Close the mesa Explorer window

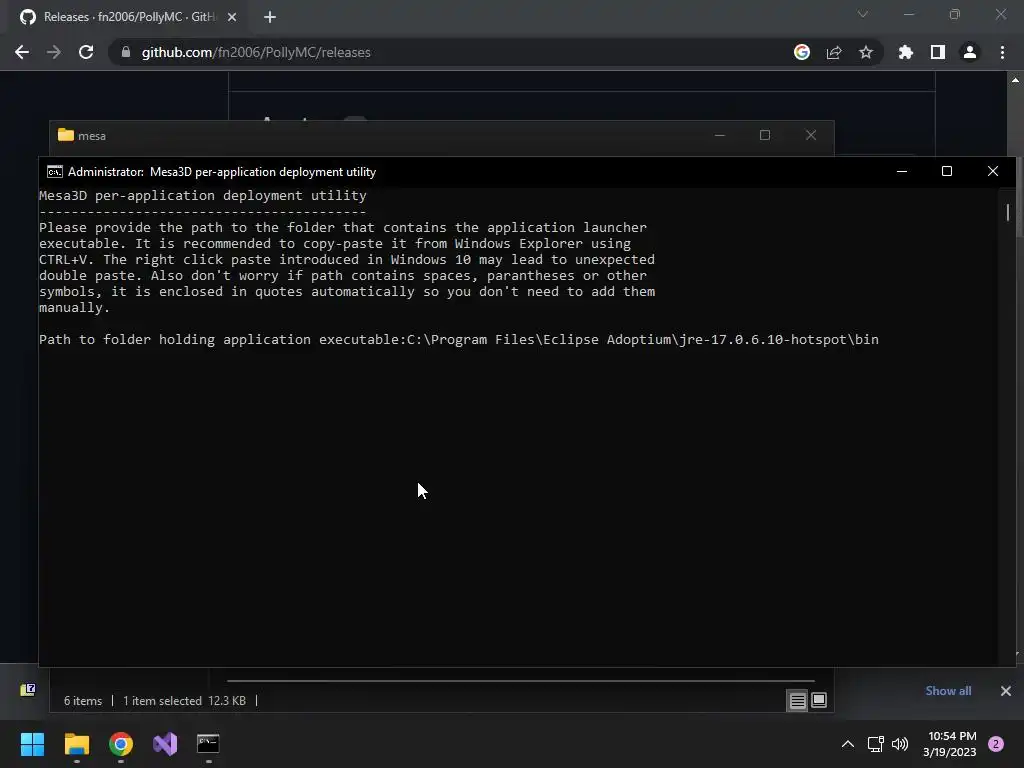tap(811, 135)
